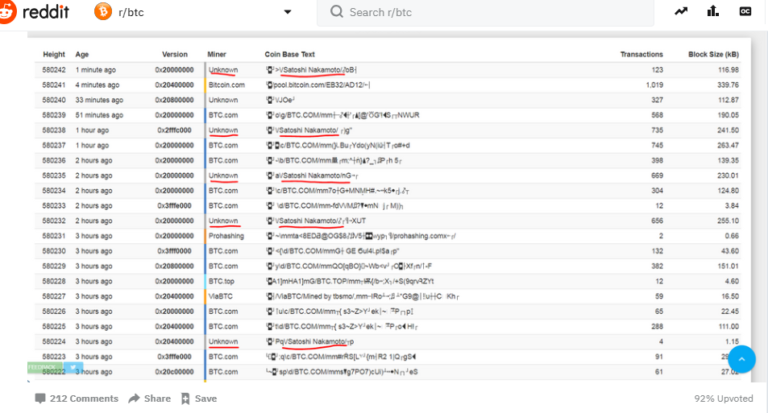
Task: Open the ViaBTC miner link
Action: [221, 296]
